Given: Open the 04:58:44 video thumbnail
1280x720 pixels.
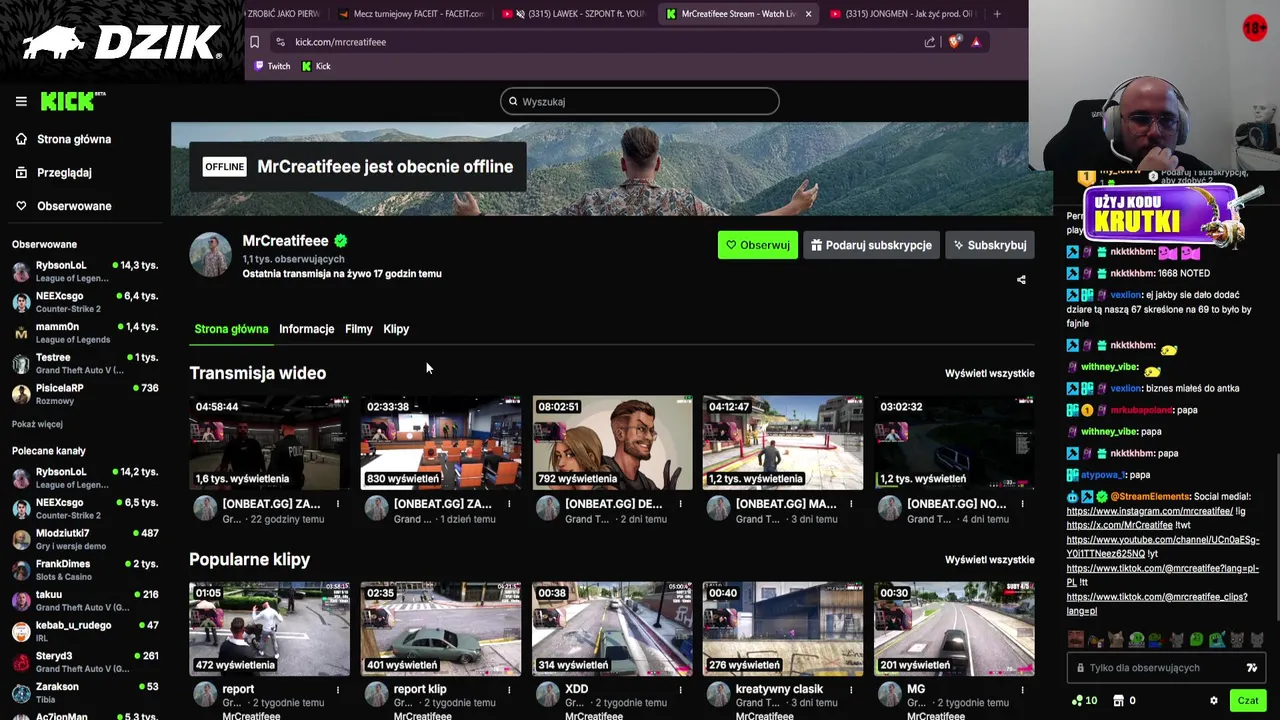Looking at the screenshot, I should pyautogui.click(x=270, y=442).
